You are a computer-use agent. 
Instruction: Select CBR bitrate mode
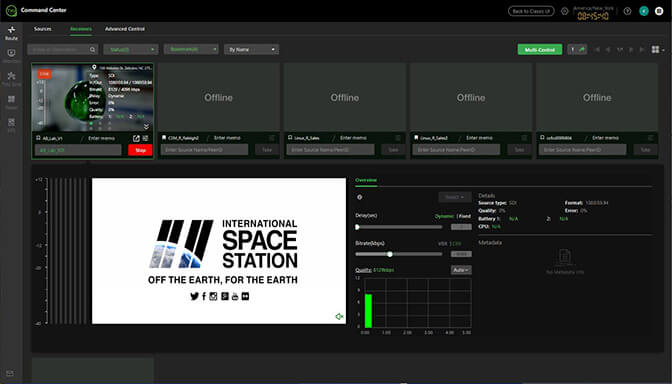point(456,244)
